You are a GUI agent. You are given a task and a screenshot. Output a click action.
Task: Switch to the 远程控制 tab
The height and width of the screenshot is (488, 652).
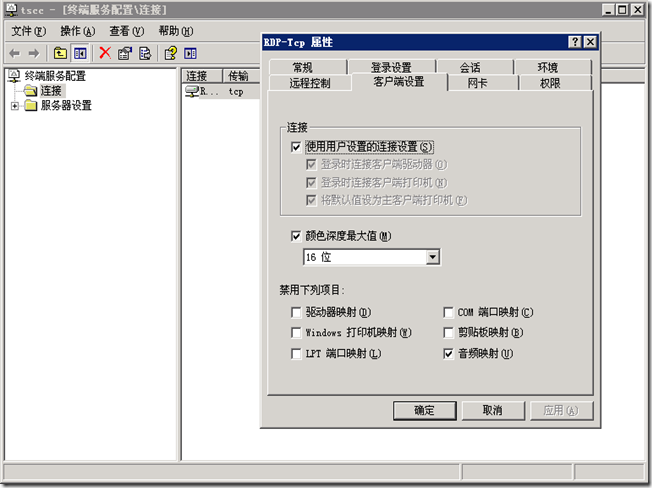310,83
